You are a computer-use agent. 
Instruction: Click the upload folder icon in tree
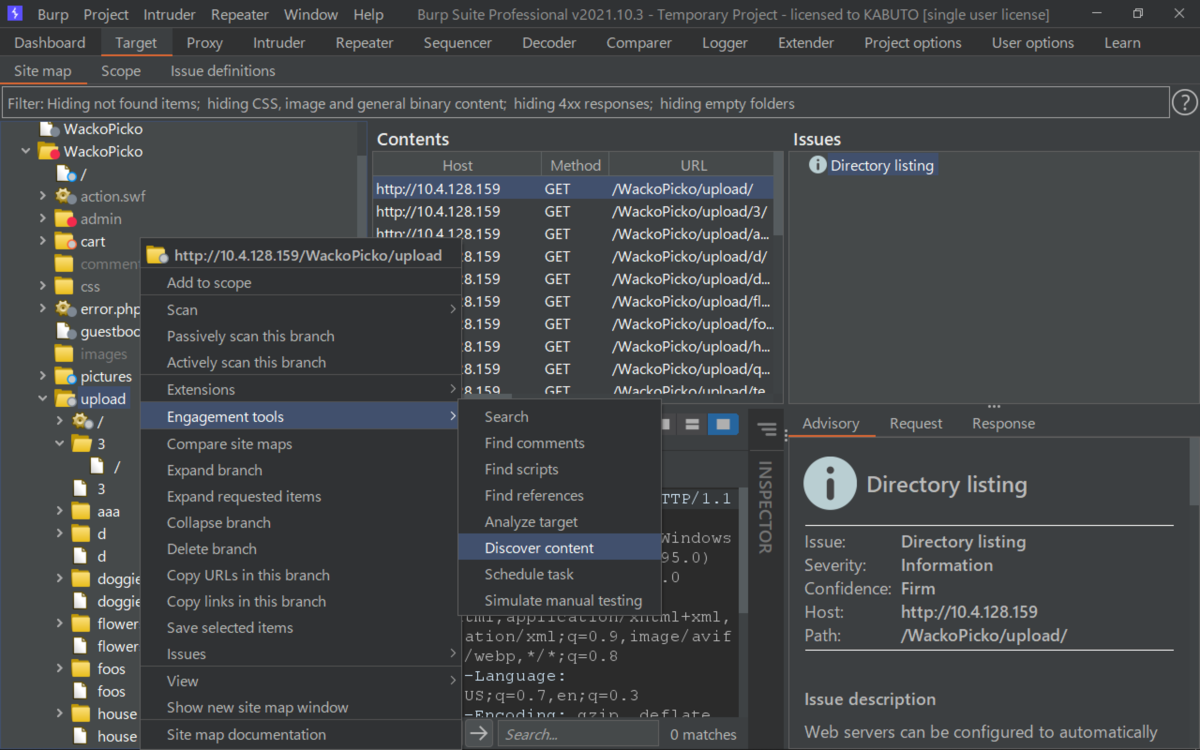(66, 399)
